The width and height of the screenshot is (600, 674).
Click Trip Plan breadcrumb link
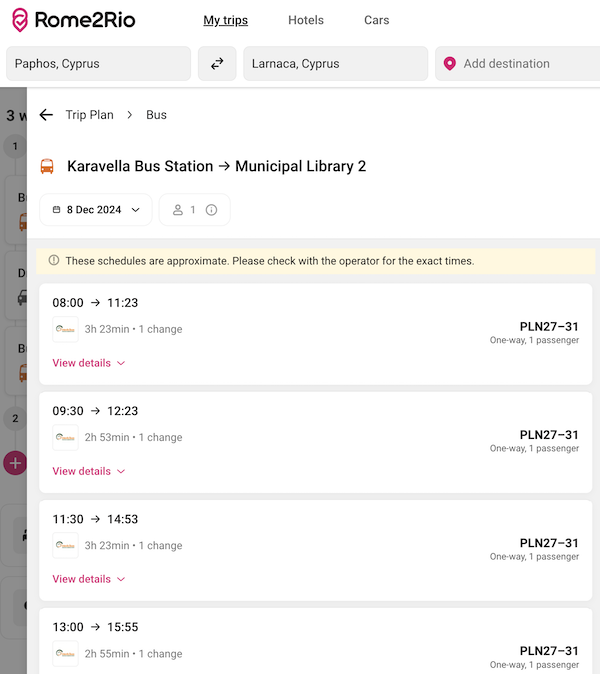pos(89,115)
